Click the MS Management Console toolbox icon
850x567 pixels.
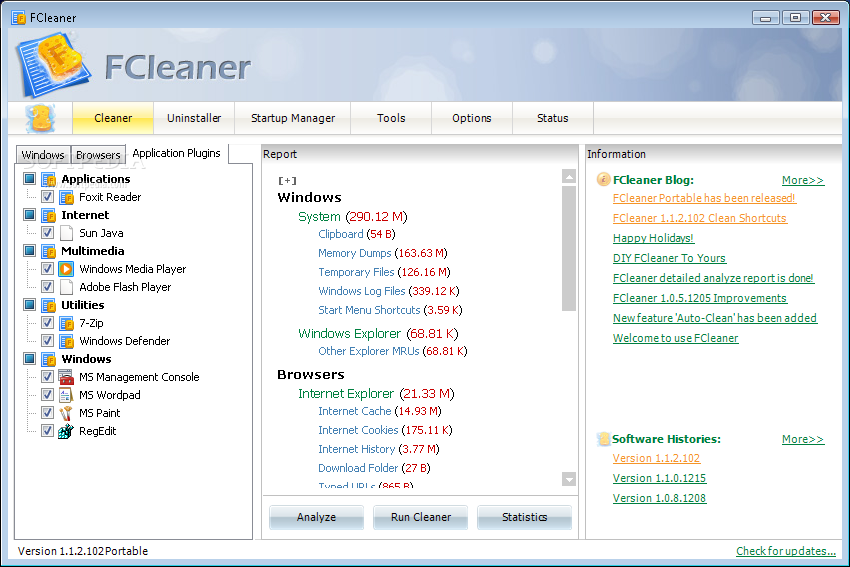point(66,377)
